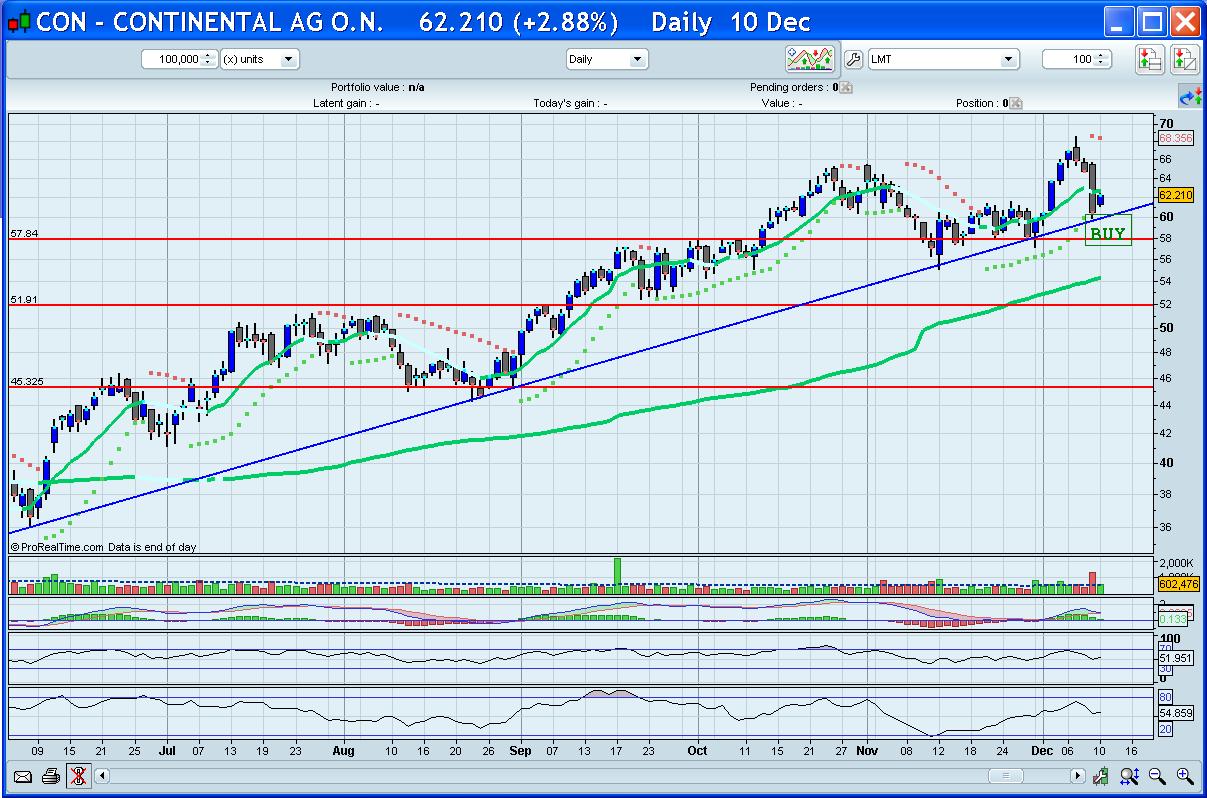
Task: Zoom in using the plus magnifier
Action: pos(1185,775)
